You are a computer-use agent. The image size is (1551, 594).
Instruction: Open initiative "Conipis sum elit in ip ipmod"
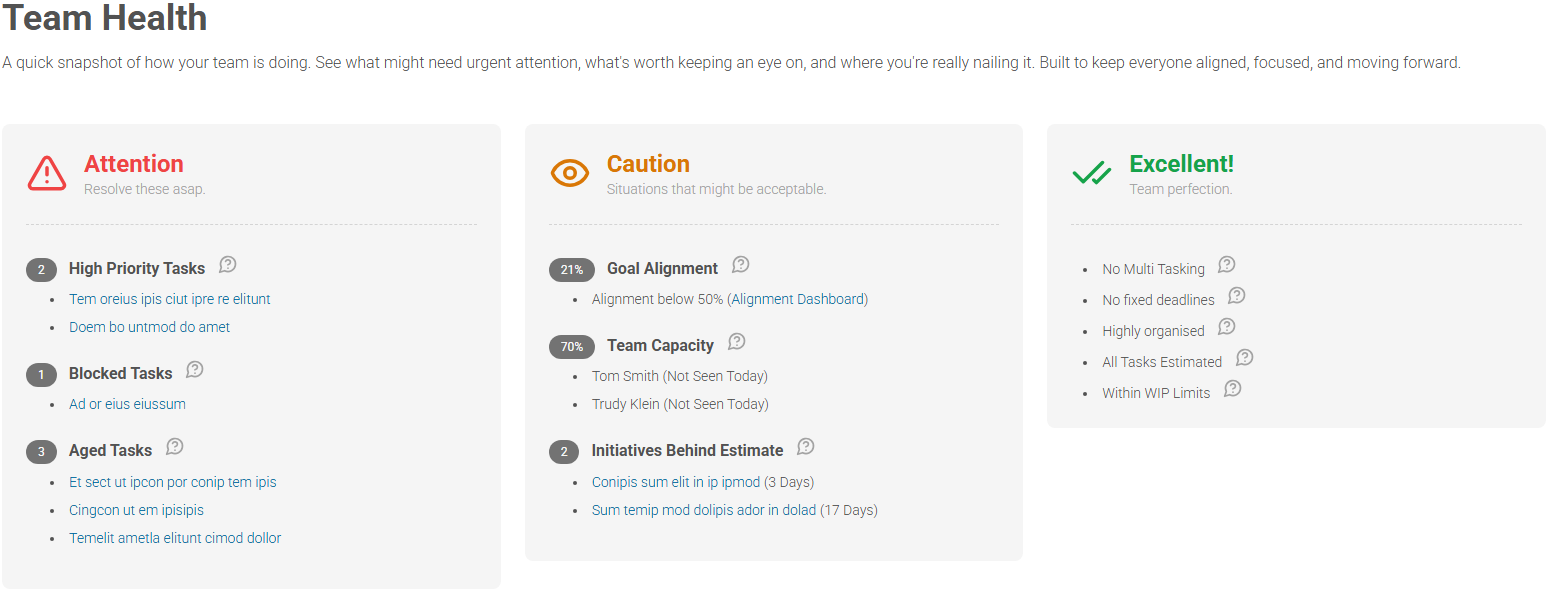pos(676,482)
